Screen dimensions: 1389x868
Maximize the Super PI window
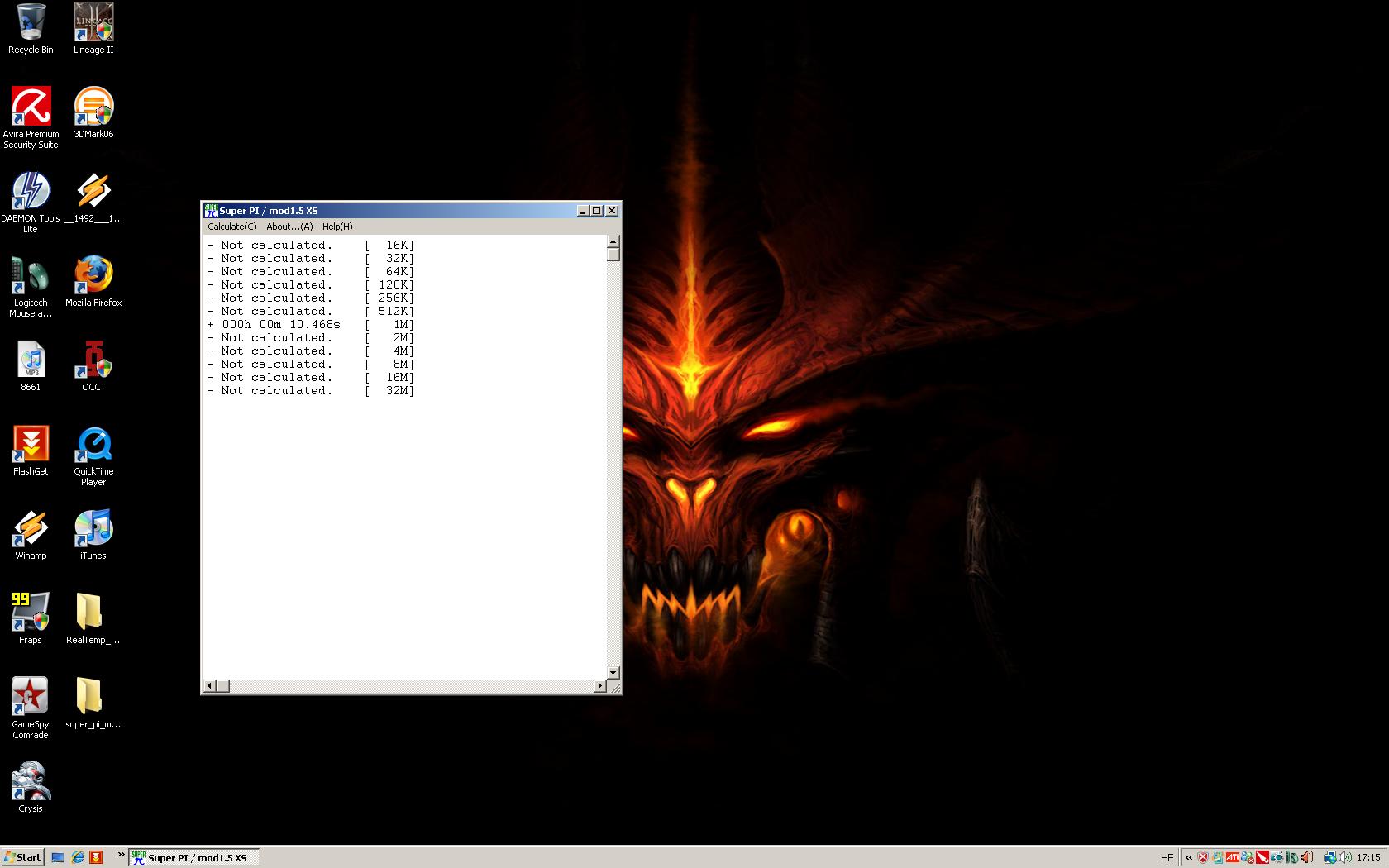tap(597, 211)
